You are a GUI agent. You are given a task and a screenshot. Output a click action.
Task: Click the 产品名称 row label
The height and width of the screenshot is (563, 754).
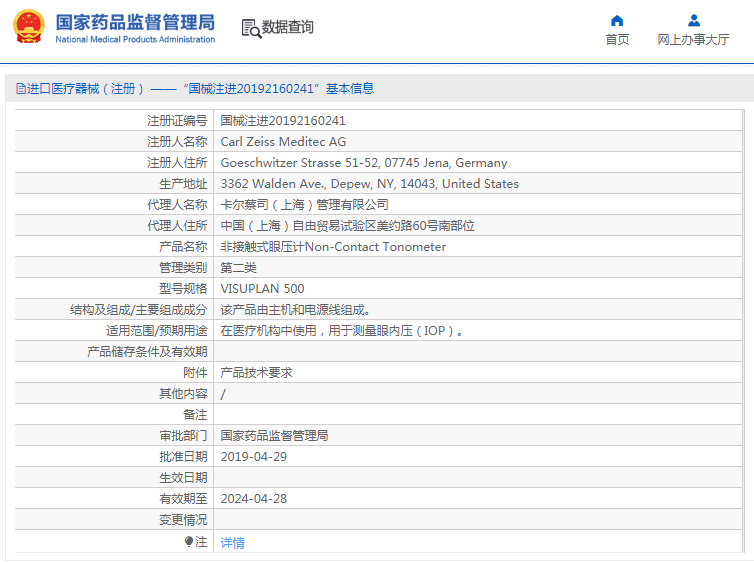[x=183, y=247]
